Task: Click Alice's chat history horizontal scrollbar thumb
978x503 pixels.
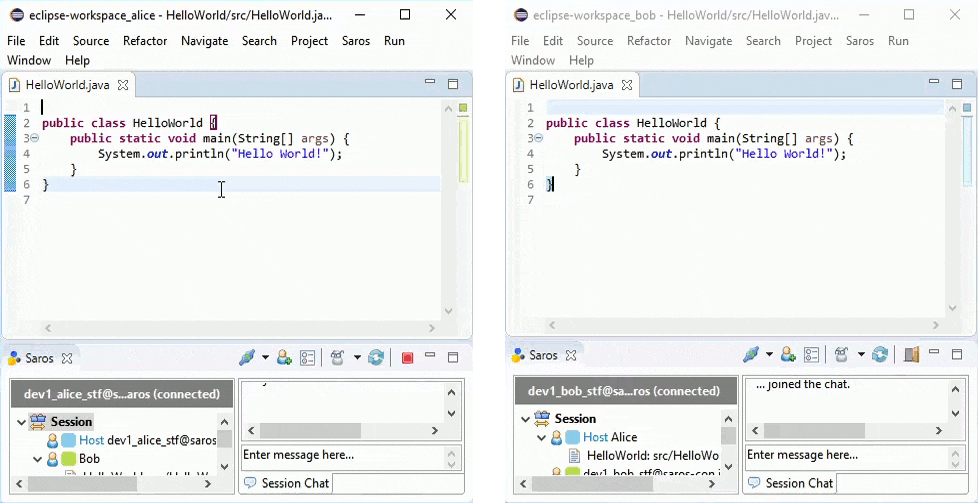Action: coord(311,431)
